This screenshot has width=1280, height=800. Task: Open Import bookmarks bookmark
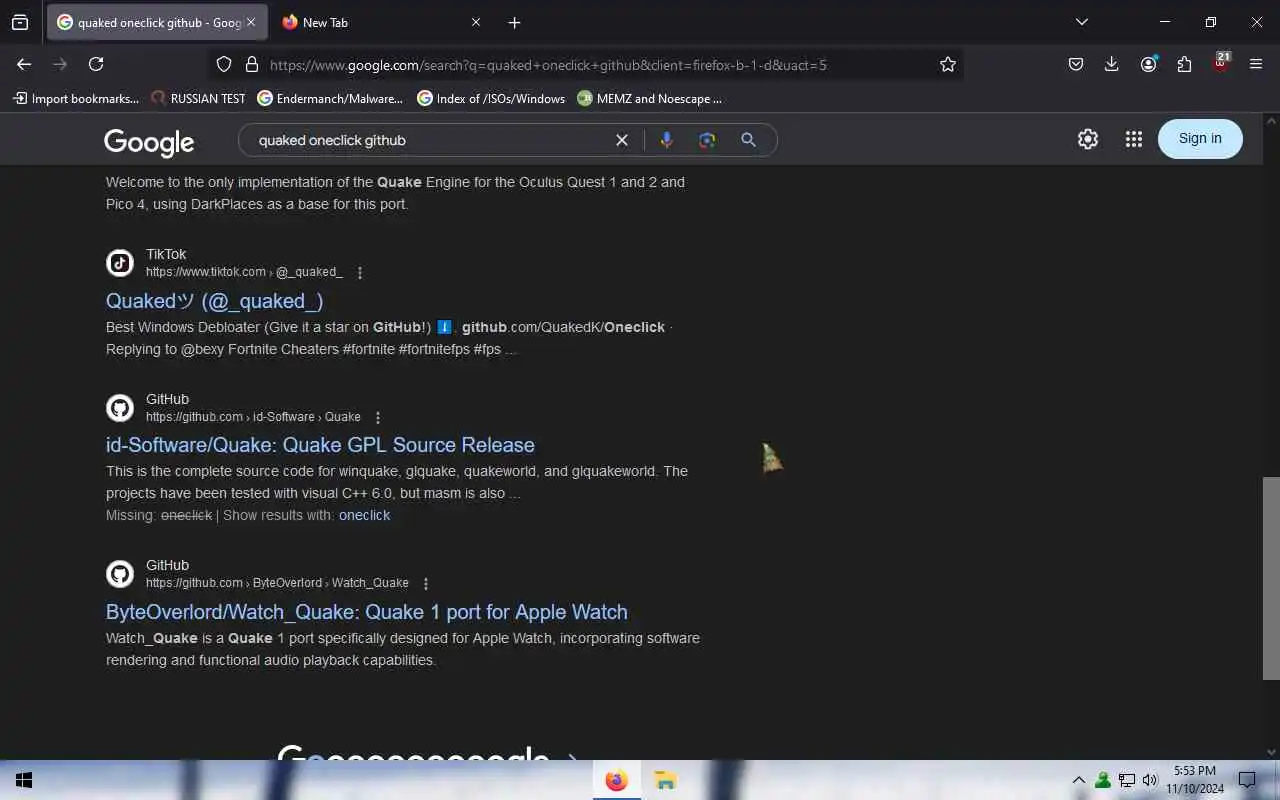click(x=76, y=98)
